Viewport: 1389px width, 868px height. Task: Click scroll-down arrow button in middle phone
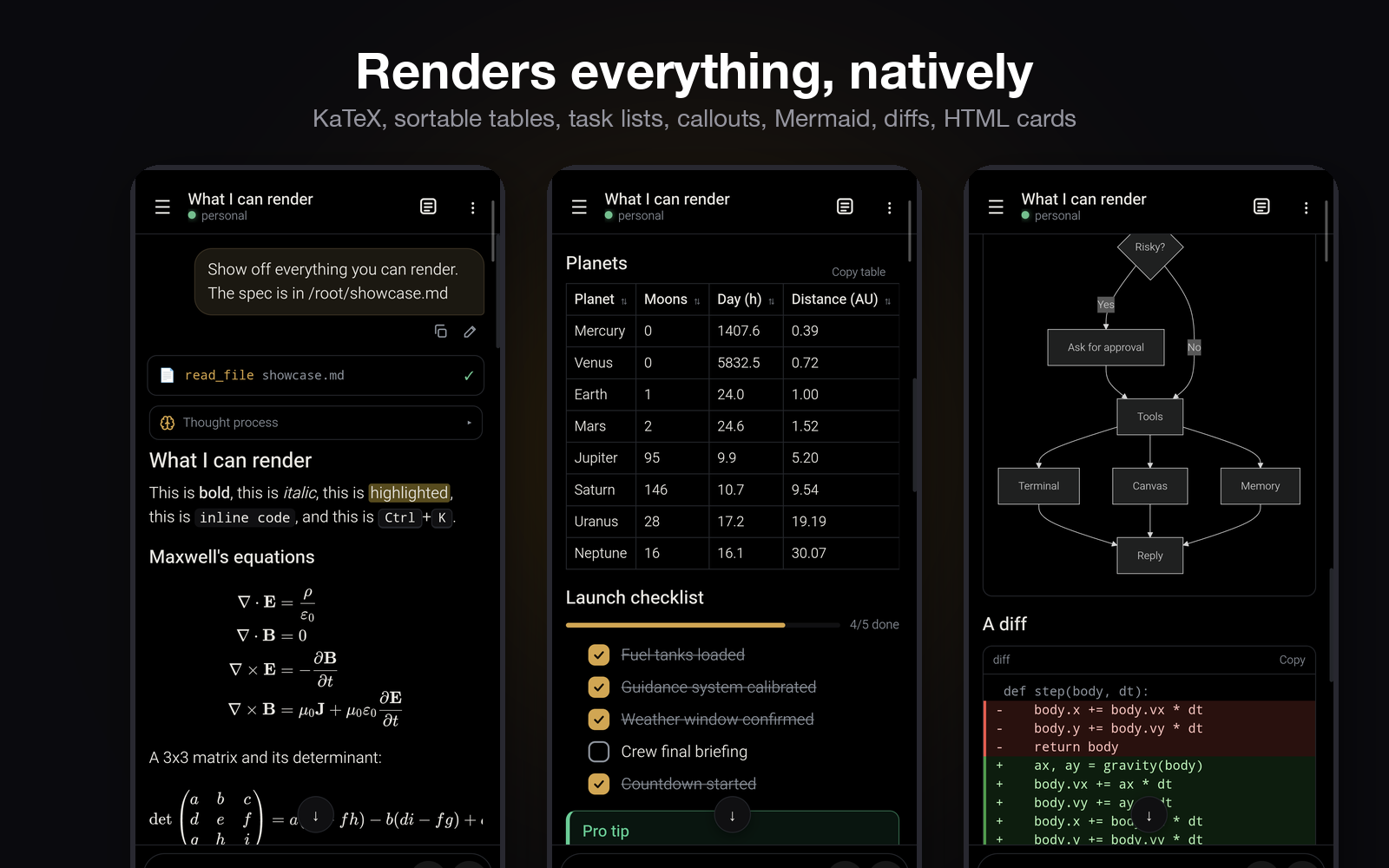coord(732,816)
